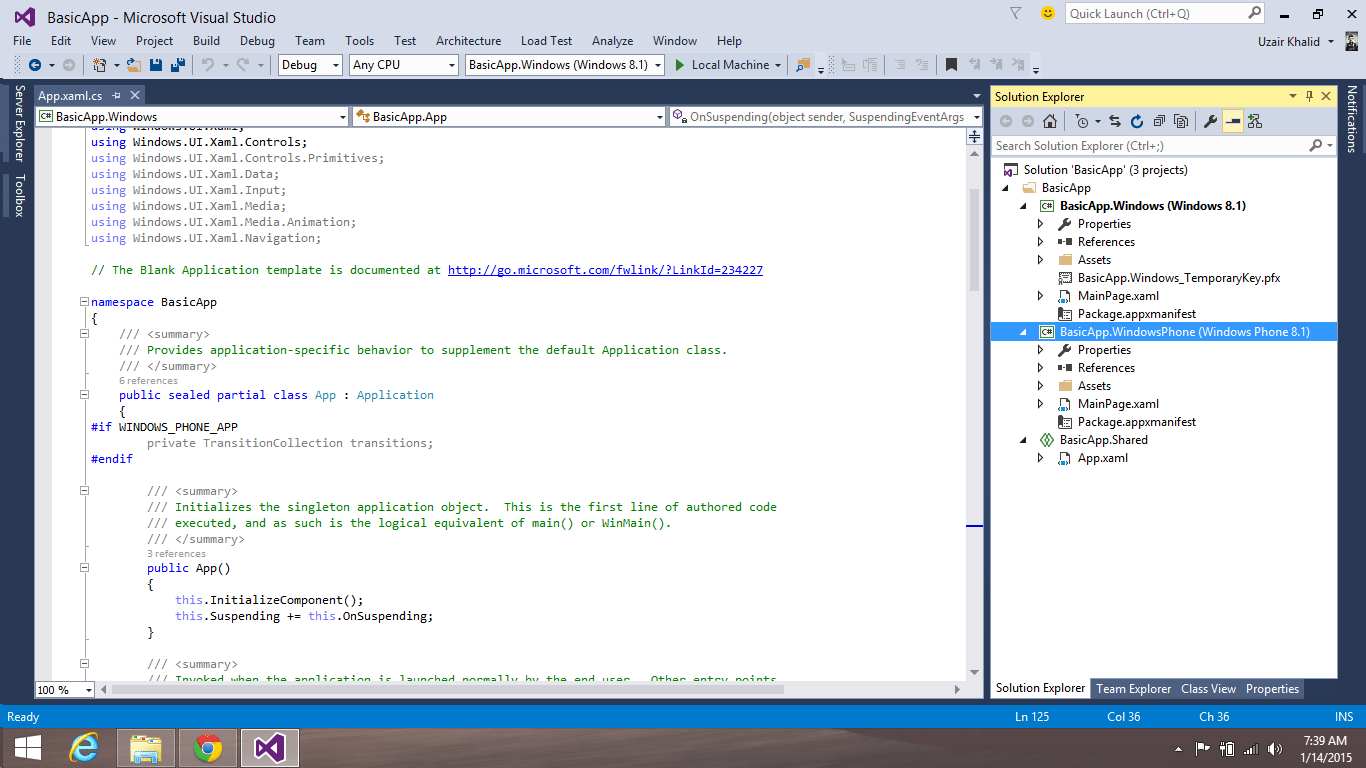The image size is (1366, 768).
Task: Click Home icon in Solution Explorer toolbar
Action: pos(1049,121)
